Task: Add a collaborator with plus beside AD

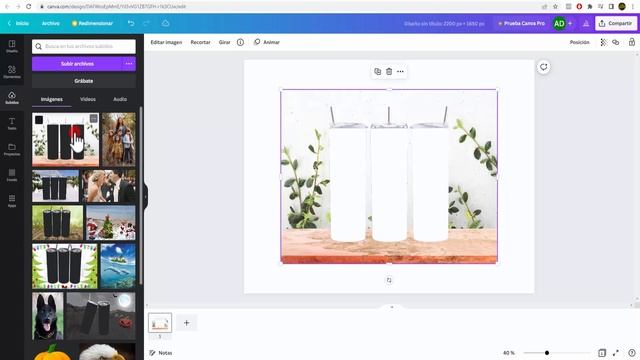Action: [570, 24]
